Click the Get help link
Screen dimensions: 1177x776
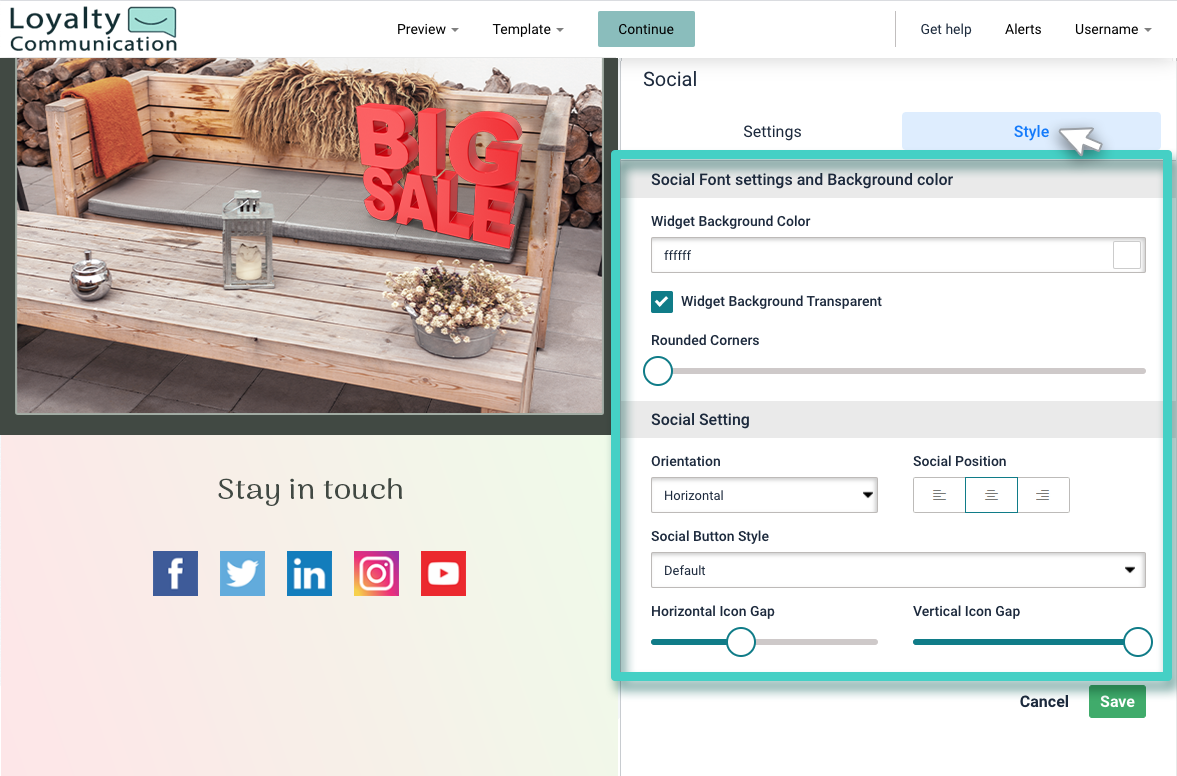tap(945, 29)
